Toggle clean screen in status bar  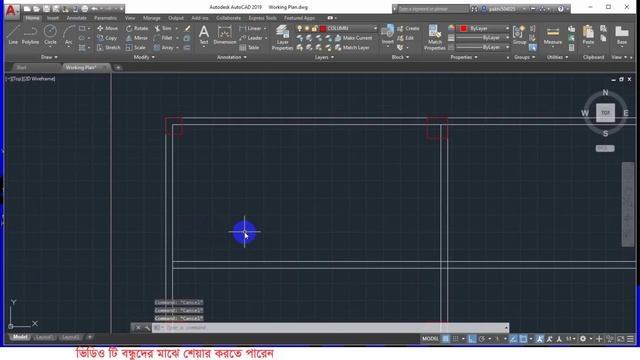pyautogui.click(x=621, y=339)
